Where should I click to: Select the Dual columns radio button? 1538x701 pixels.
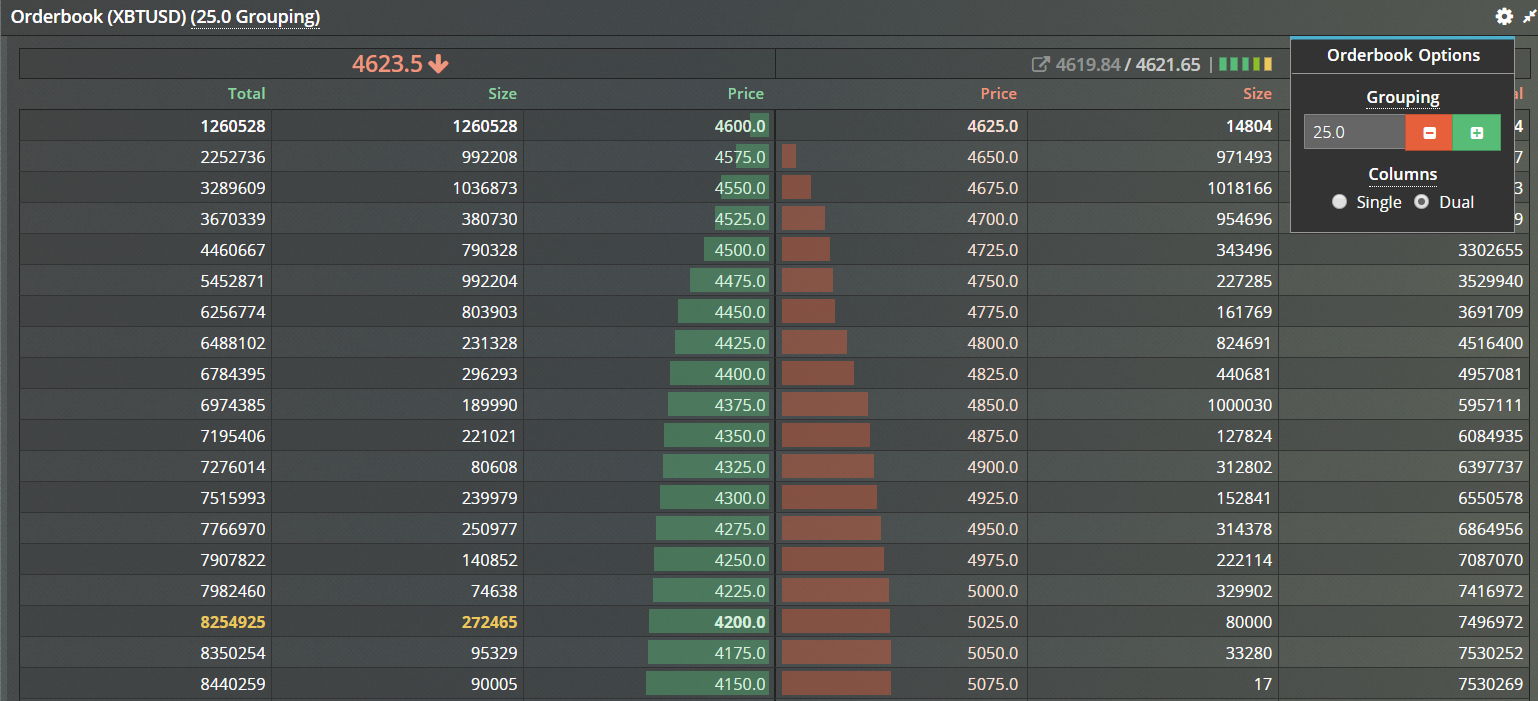point(1421,202)
